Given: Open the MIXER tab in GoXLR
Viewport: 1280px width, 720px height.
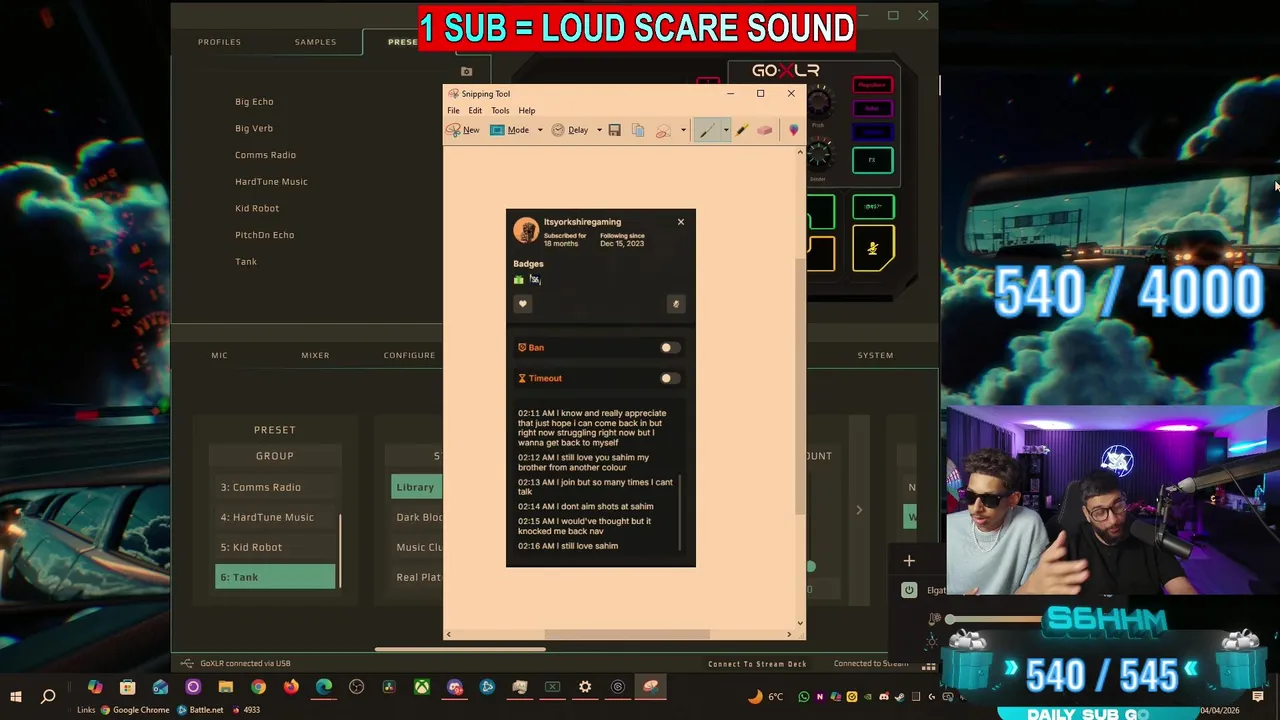Looking at the screenshot, I should (315, 355).
